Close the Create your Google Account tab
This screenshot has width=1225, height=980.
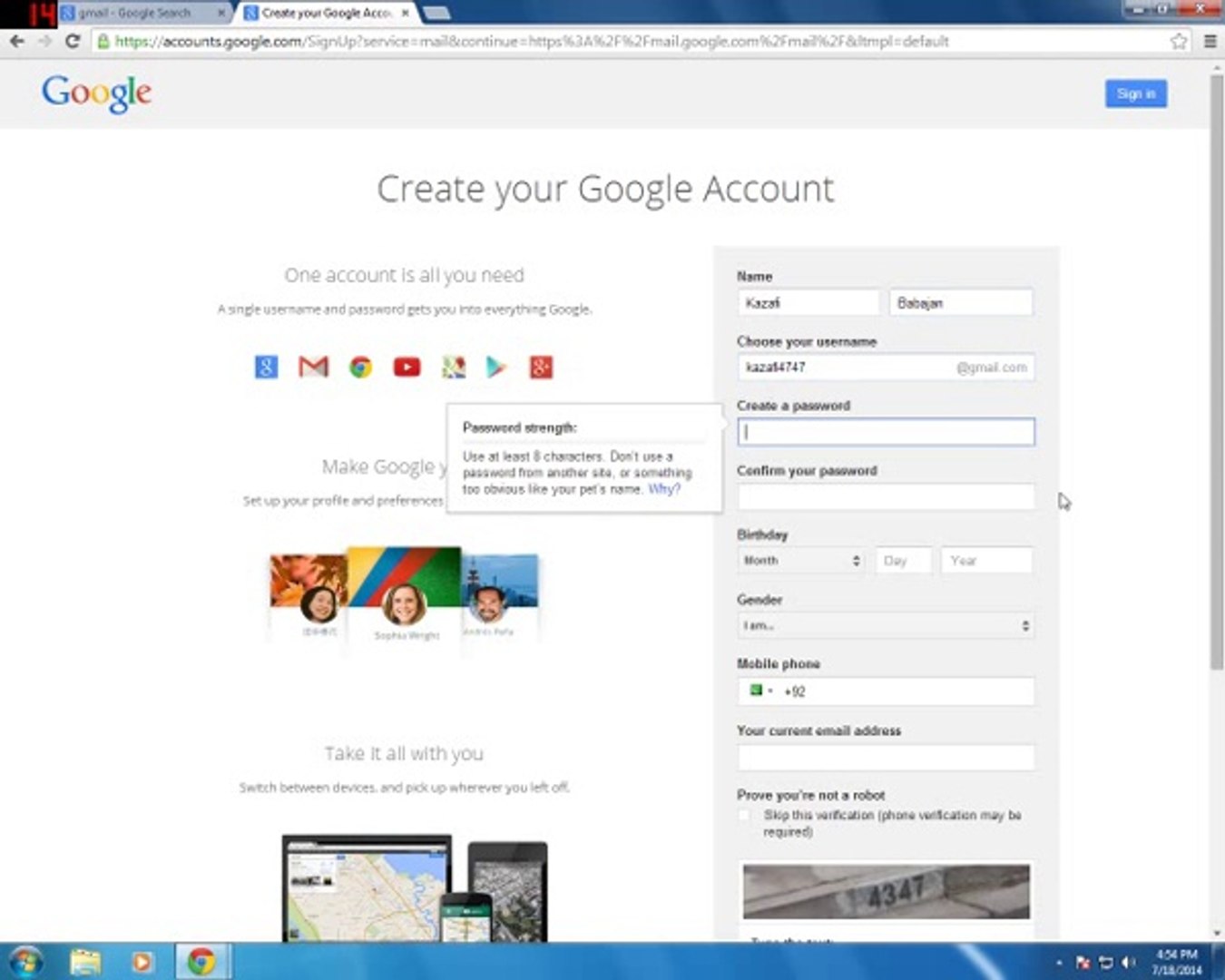pyautogui.click(x=406, y=14)
